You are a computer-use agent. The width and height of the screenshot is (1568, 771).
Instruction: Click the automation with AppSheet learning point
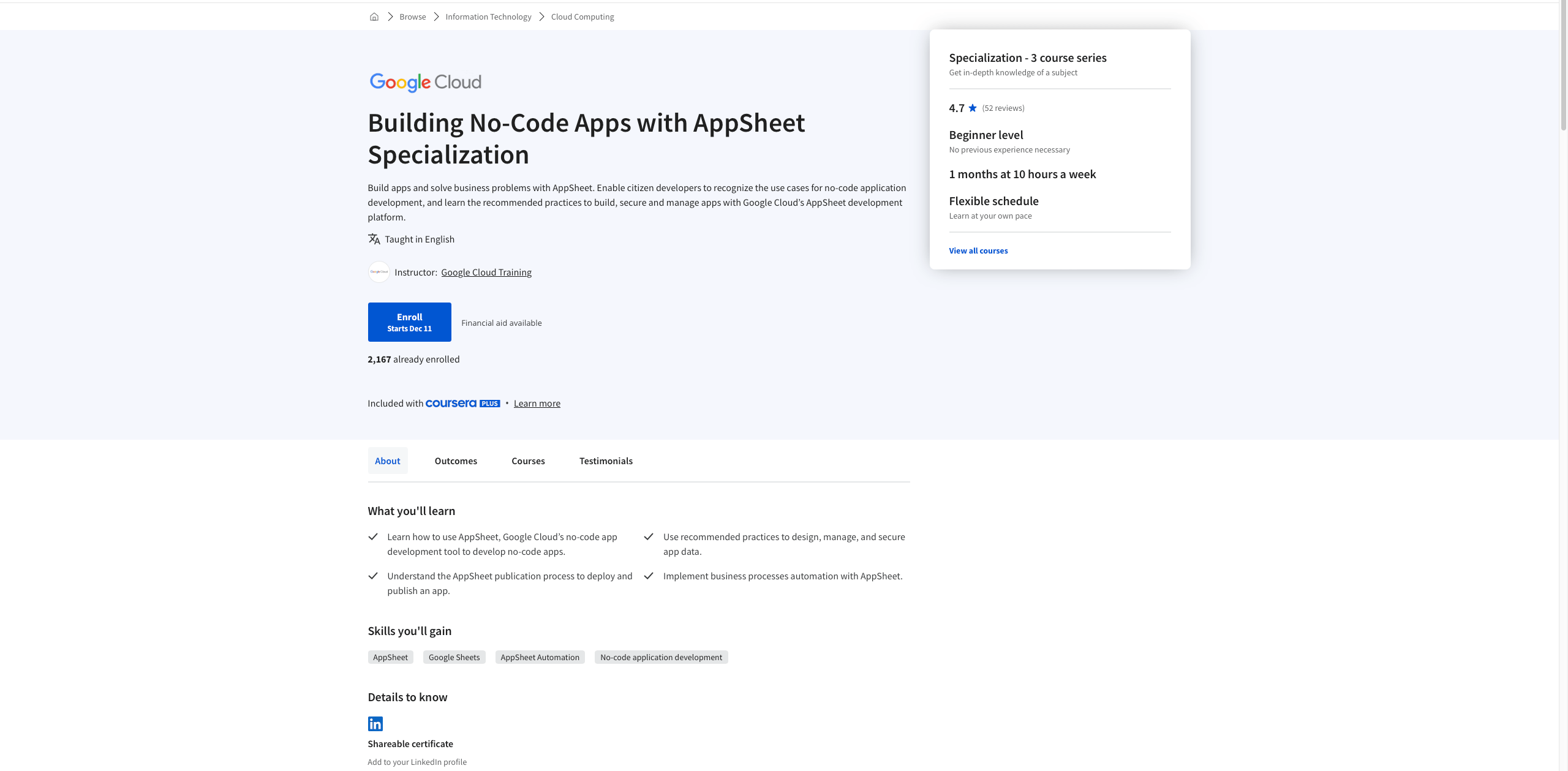click(x=783, y=576)
